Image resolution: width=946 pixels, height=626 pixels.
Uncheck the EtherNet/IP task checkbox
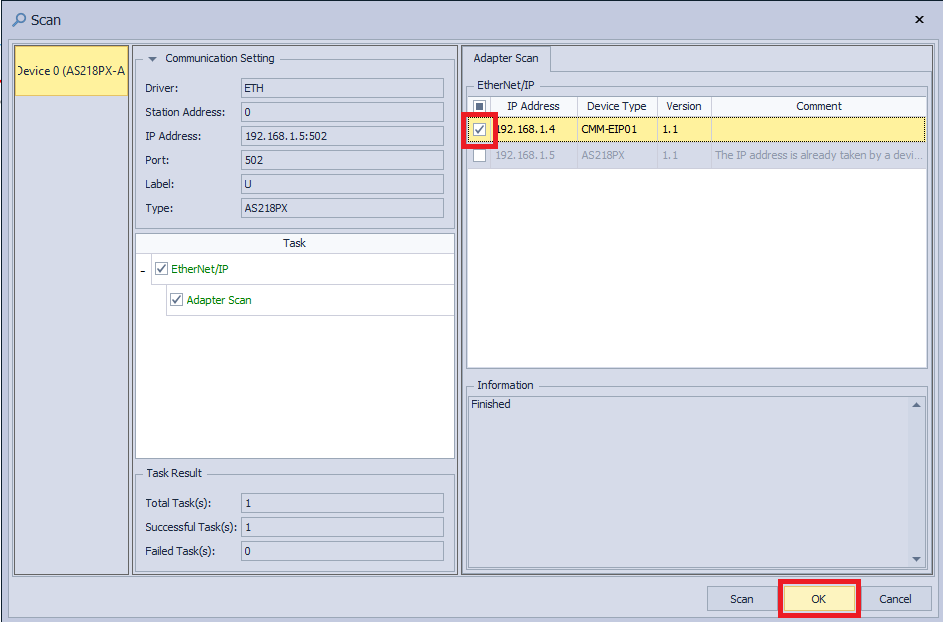click(x=162, y=269)
